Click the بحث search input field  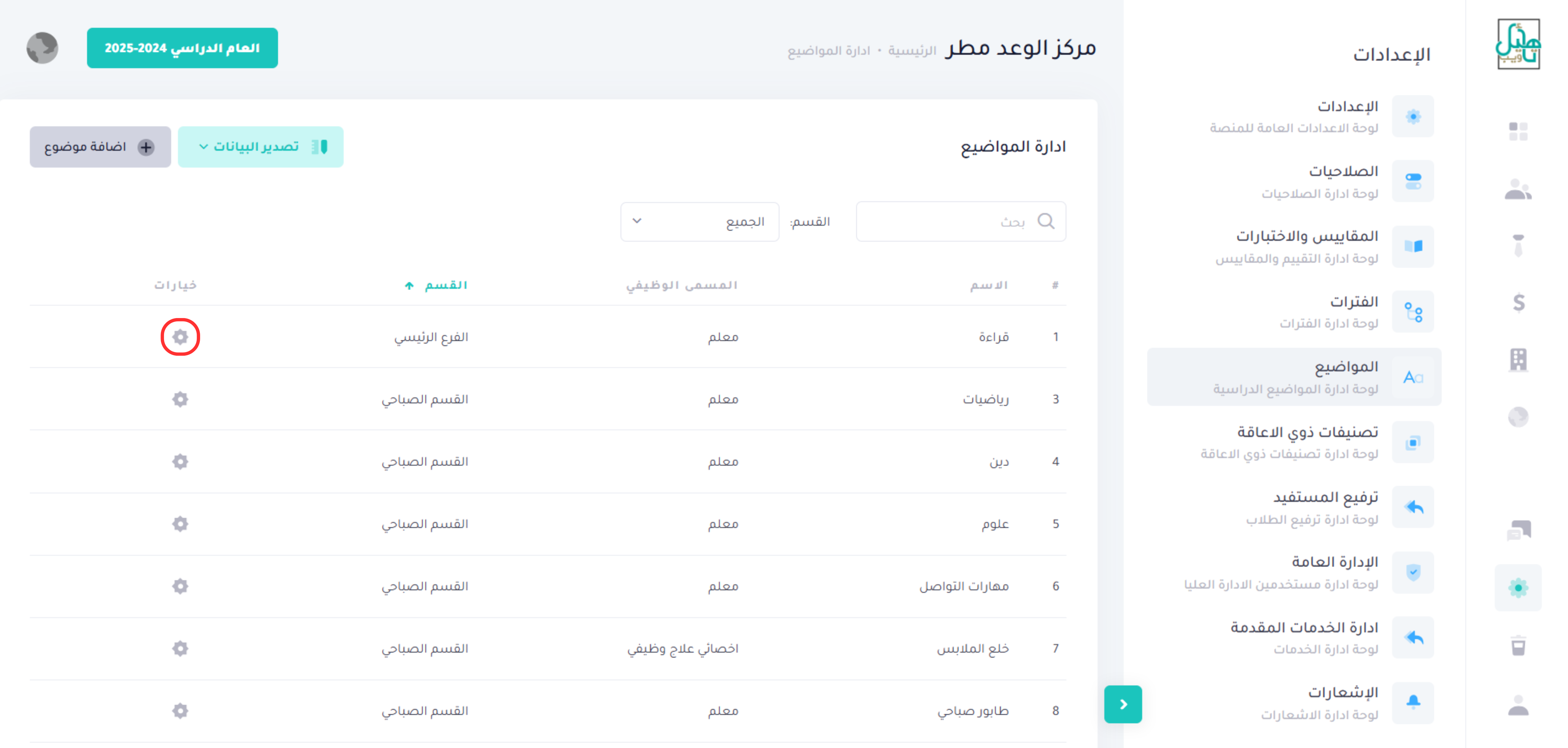[x=961, y=222]
